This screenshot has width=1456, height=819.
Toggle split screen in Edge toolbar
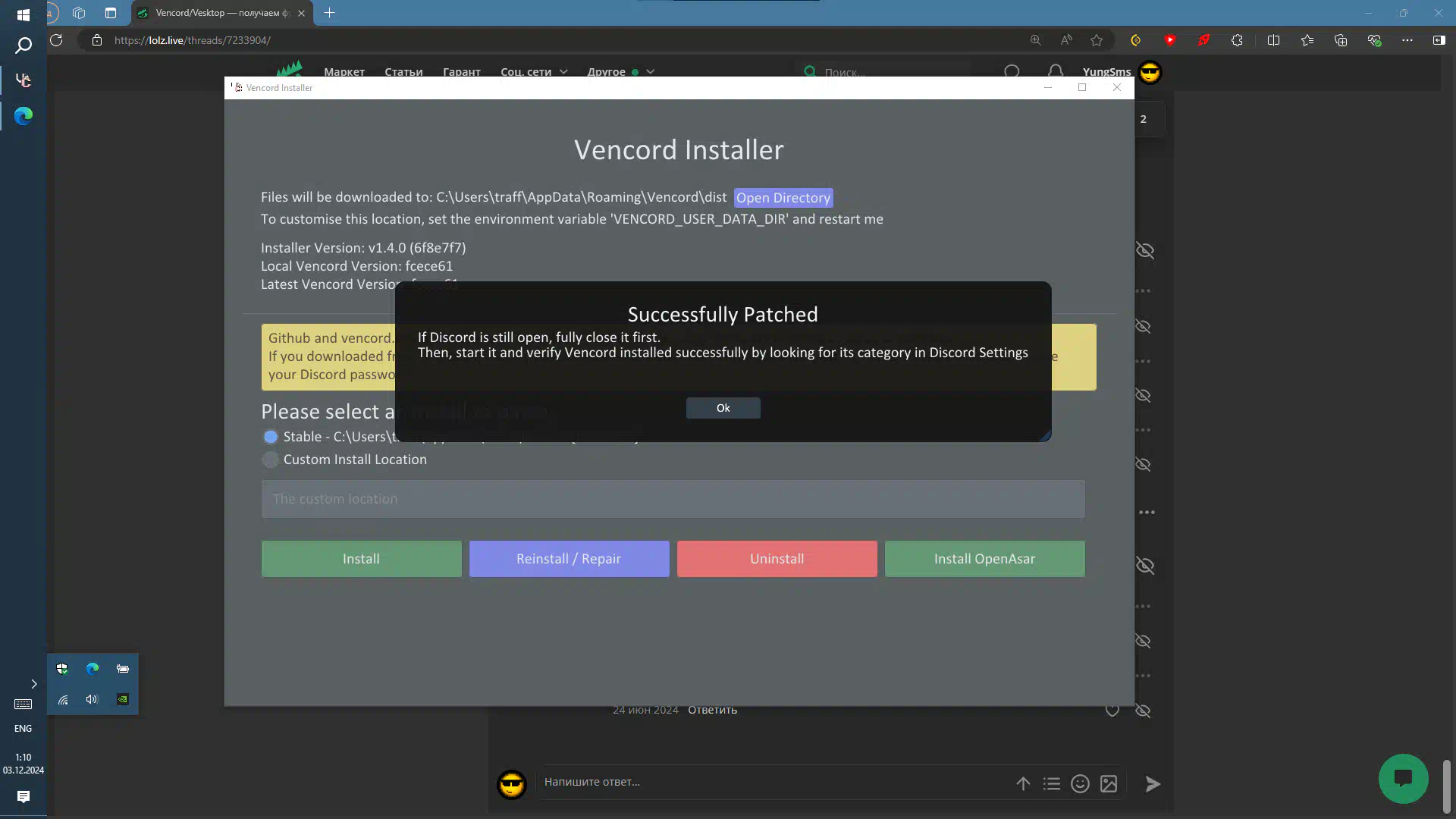click(x=1273, y=40)
